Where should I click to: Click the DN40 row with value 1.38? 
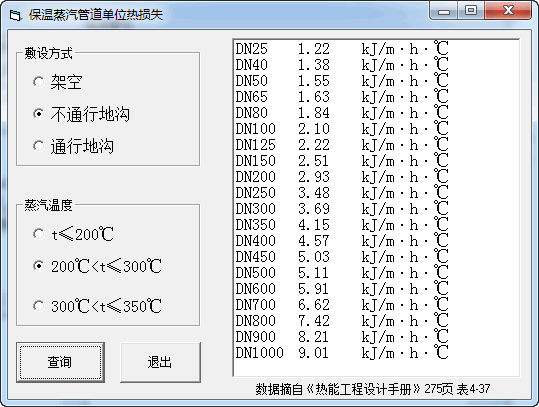[x=342, y=65]
